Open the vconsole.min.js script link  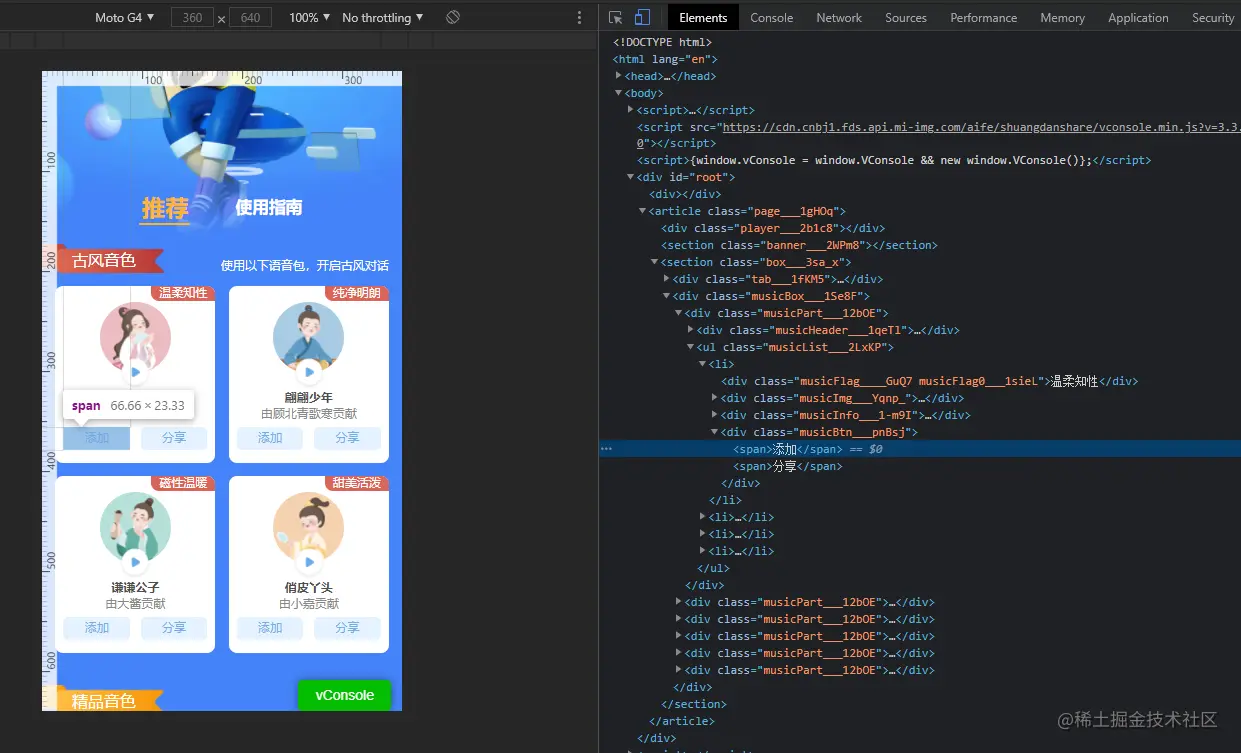(x=980, y=127)
